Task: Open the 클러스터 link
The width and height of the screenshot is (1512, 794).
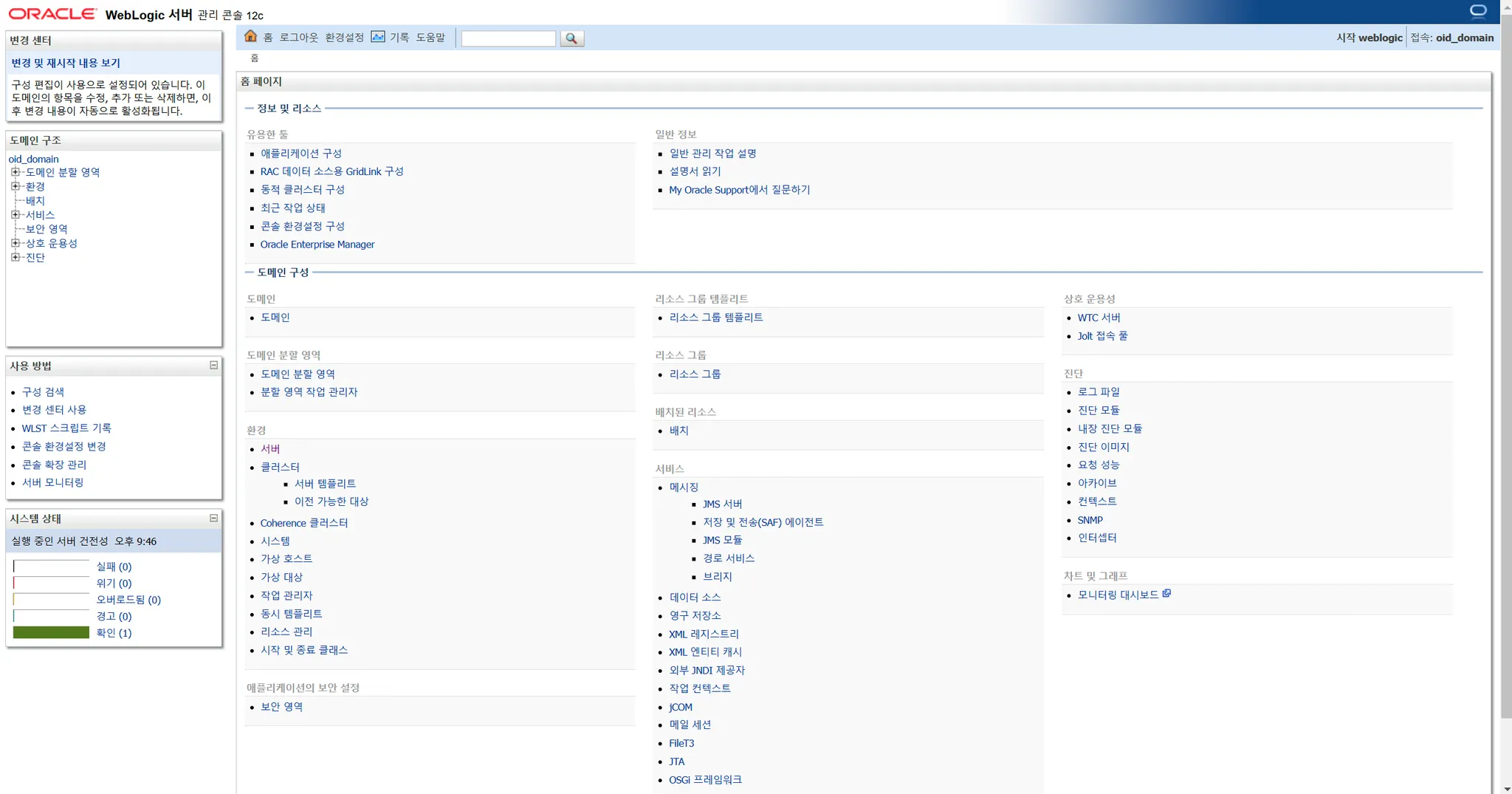Action: pyautogui.click(x=280, y=468)
